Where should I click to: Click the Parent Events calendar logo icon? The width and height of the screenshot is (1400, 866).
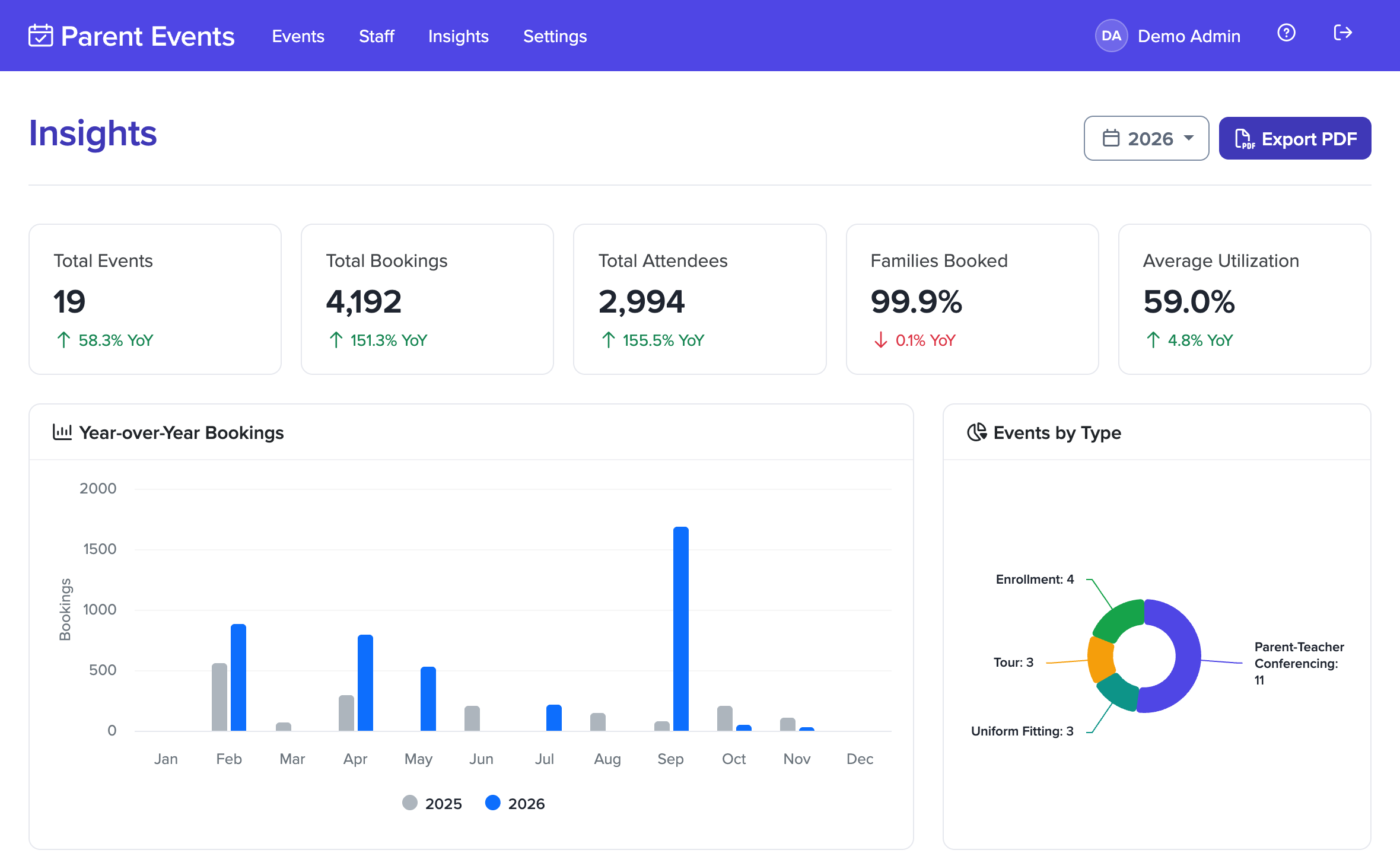click(x=40, y=36)
